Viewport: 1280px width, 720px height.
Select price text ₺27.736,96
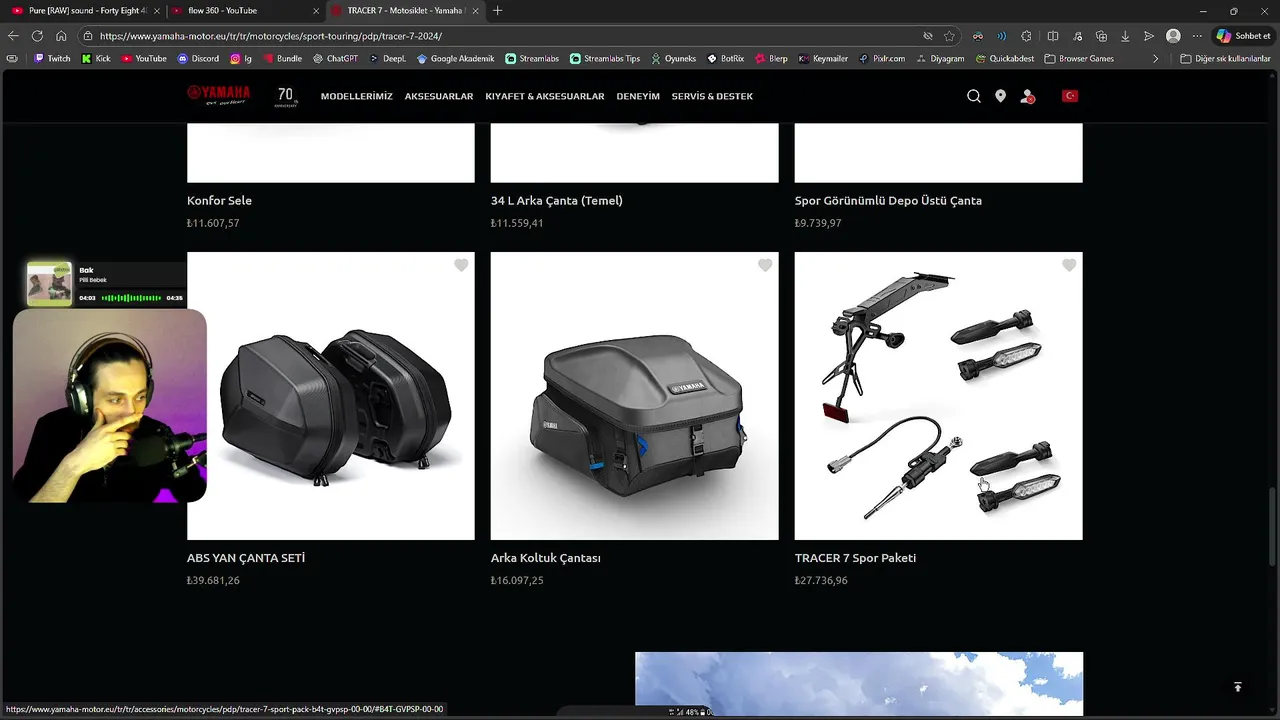pos(821,580)
